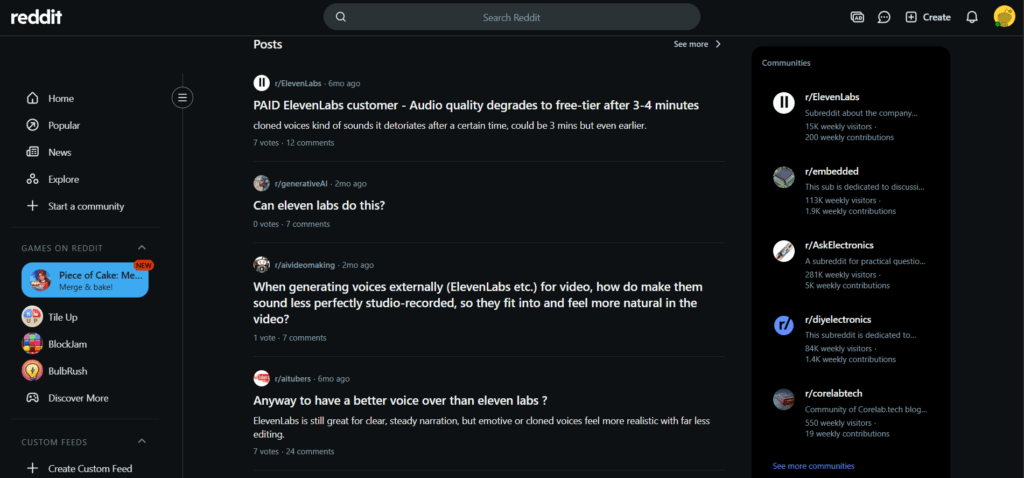Click the 281K weekly visitors text
This screenshot has width=1024, height=478.
tap(841, 275)
